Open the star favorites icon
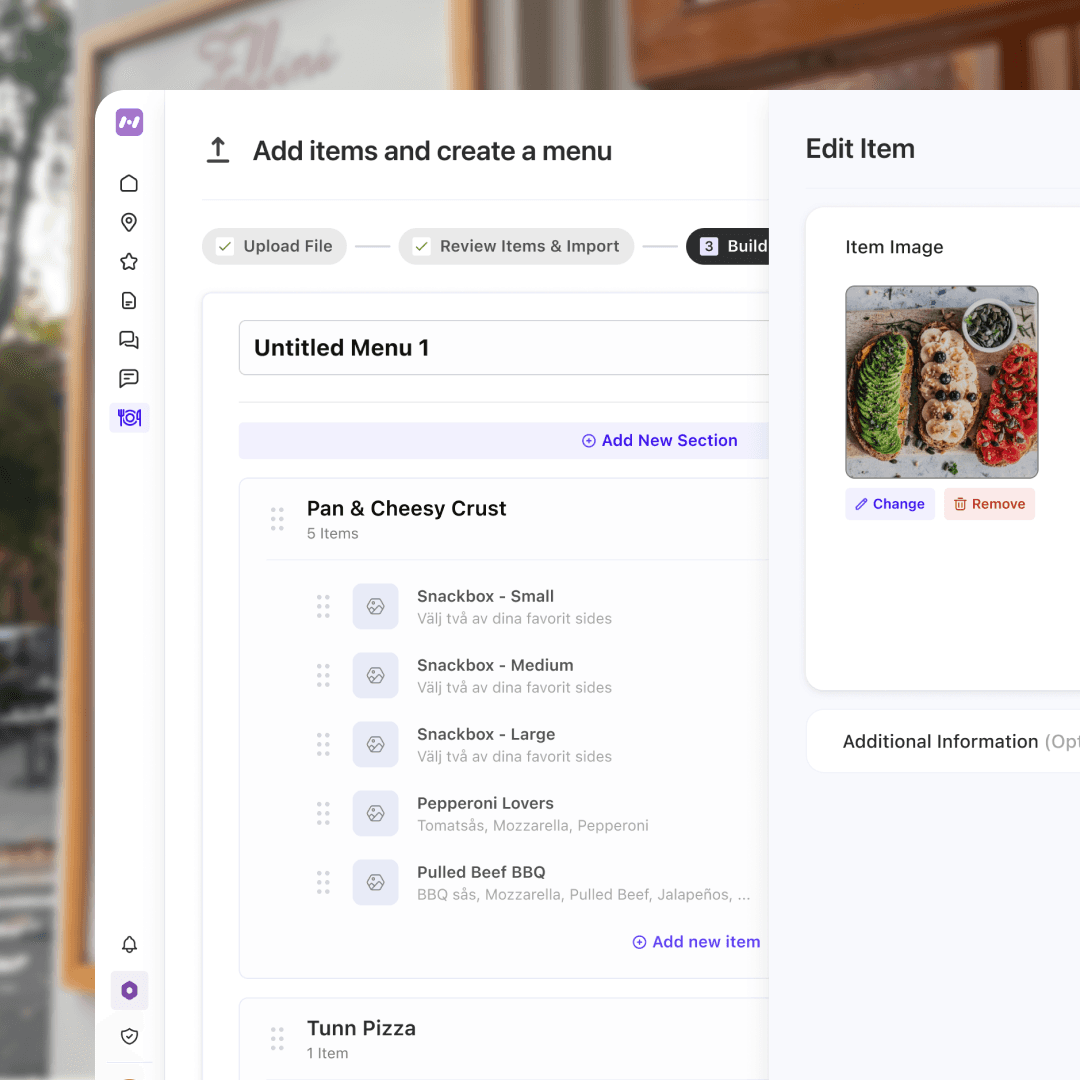Screen dimensions: 1080x1080 point(129,262)
